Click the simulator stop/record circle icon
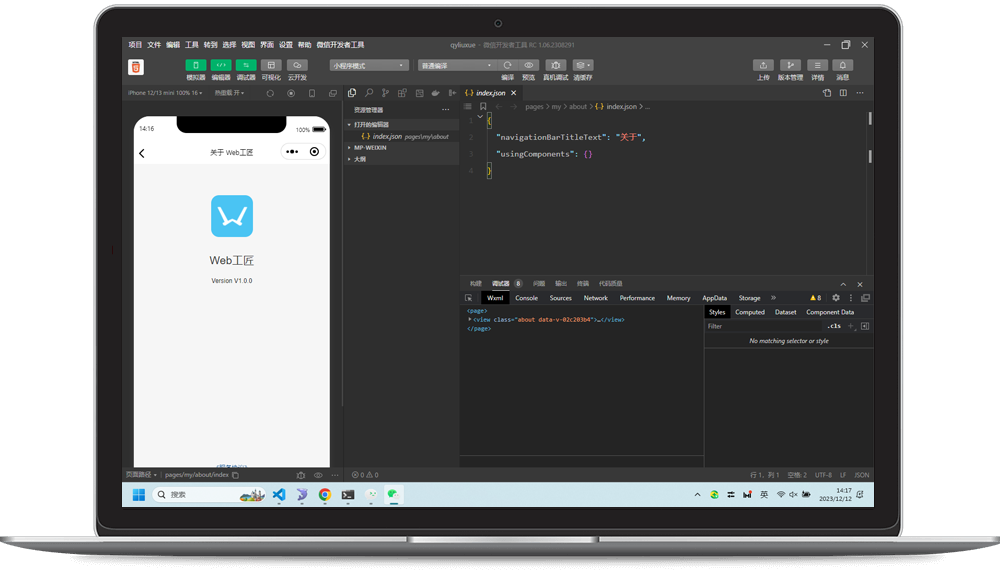The height and width of the screenshot is (571, 1000). 291,93
